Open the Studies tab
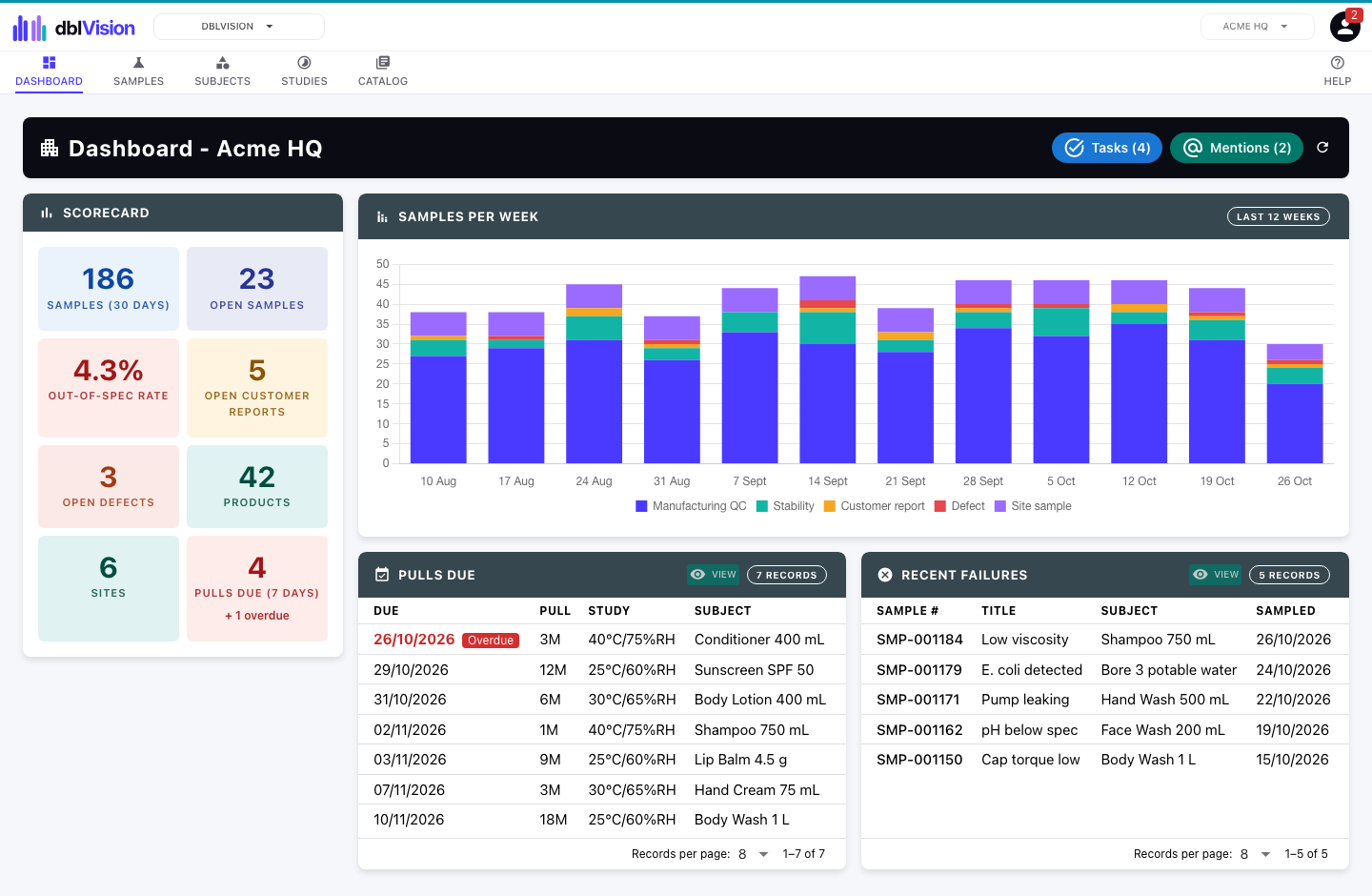1372x896 pixels. click(304, 71)
